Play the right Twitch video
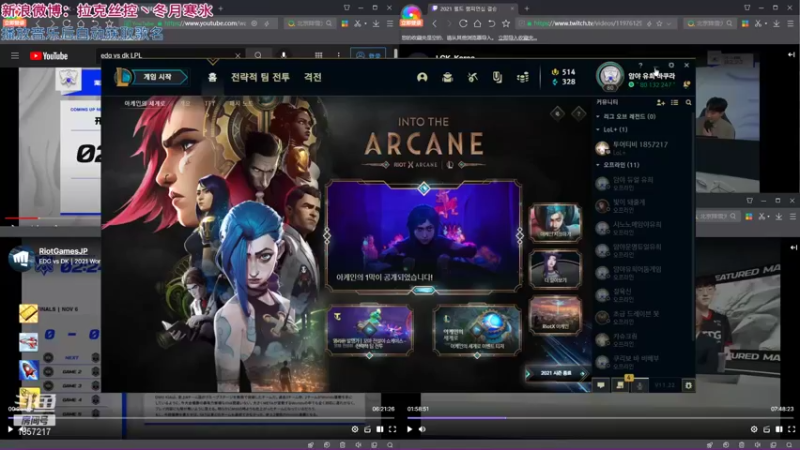 pyautogui.click(x=409, y=429)
